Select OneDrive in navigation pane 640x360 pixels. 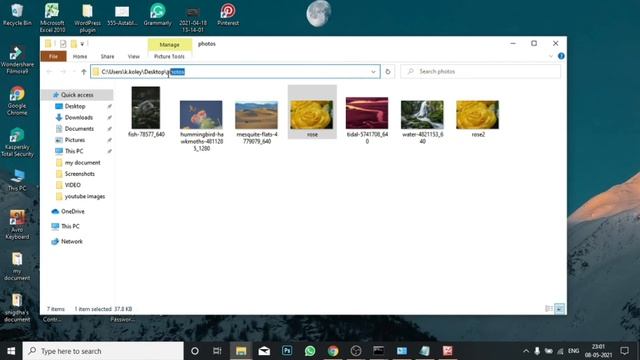(73, 211)
